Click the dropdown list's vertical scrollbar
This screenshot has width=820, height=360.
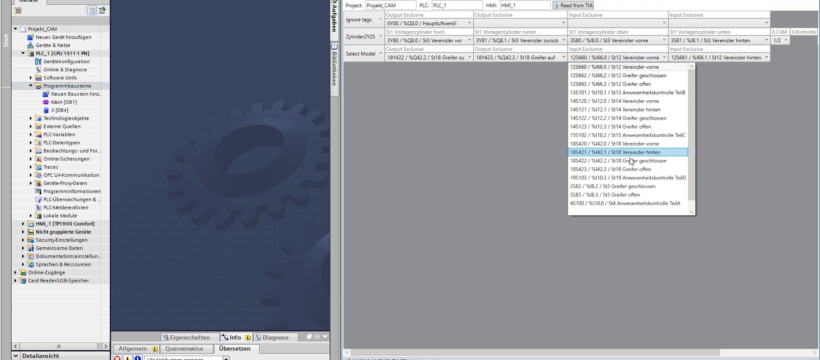[x=691, y=139]
